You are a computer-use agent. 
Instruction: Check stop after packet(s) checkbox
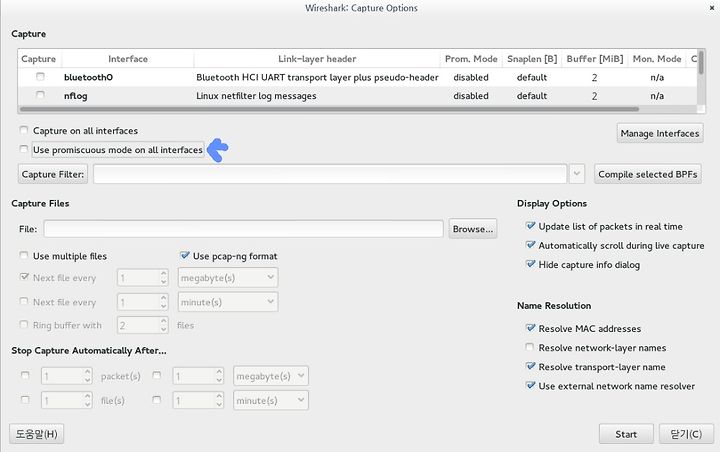point(25,376)
